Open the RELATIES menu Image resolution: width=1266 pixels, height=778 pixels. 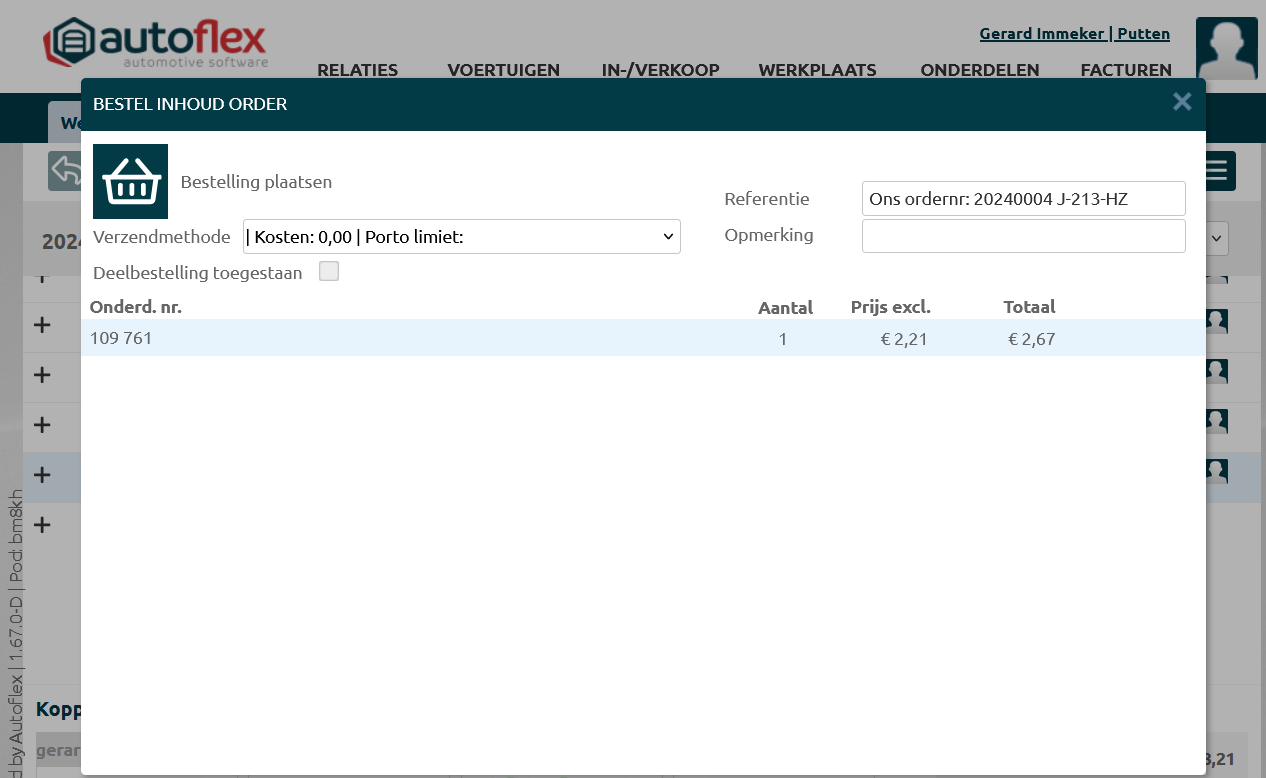click(357, 70)
